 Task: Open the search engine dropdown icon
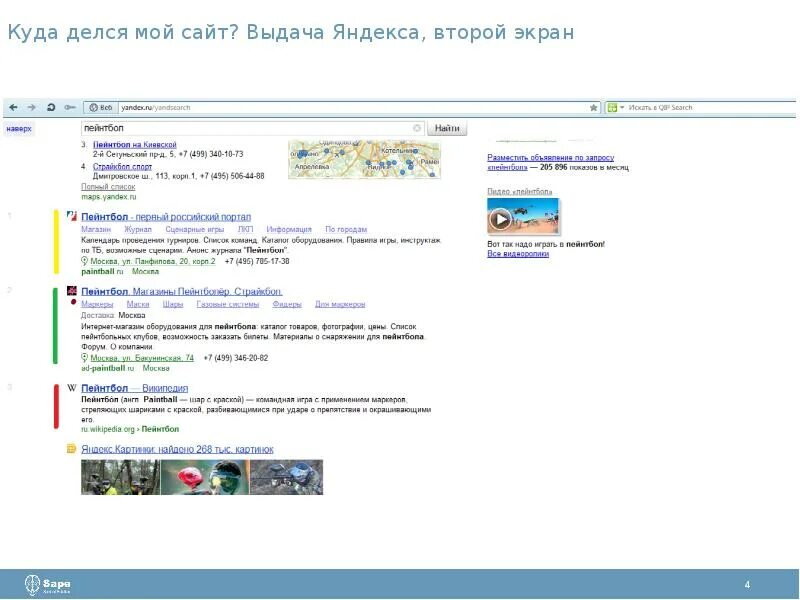click(616, 108)
